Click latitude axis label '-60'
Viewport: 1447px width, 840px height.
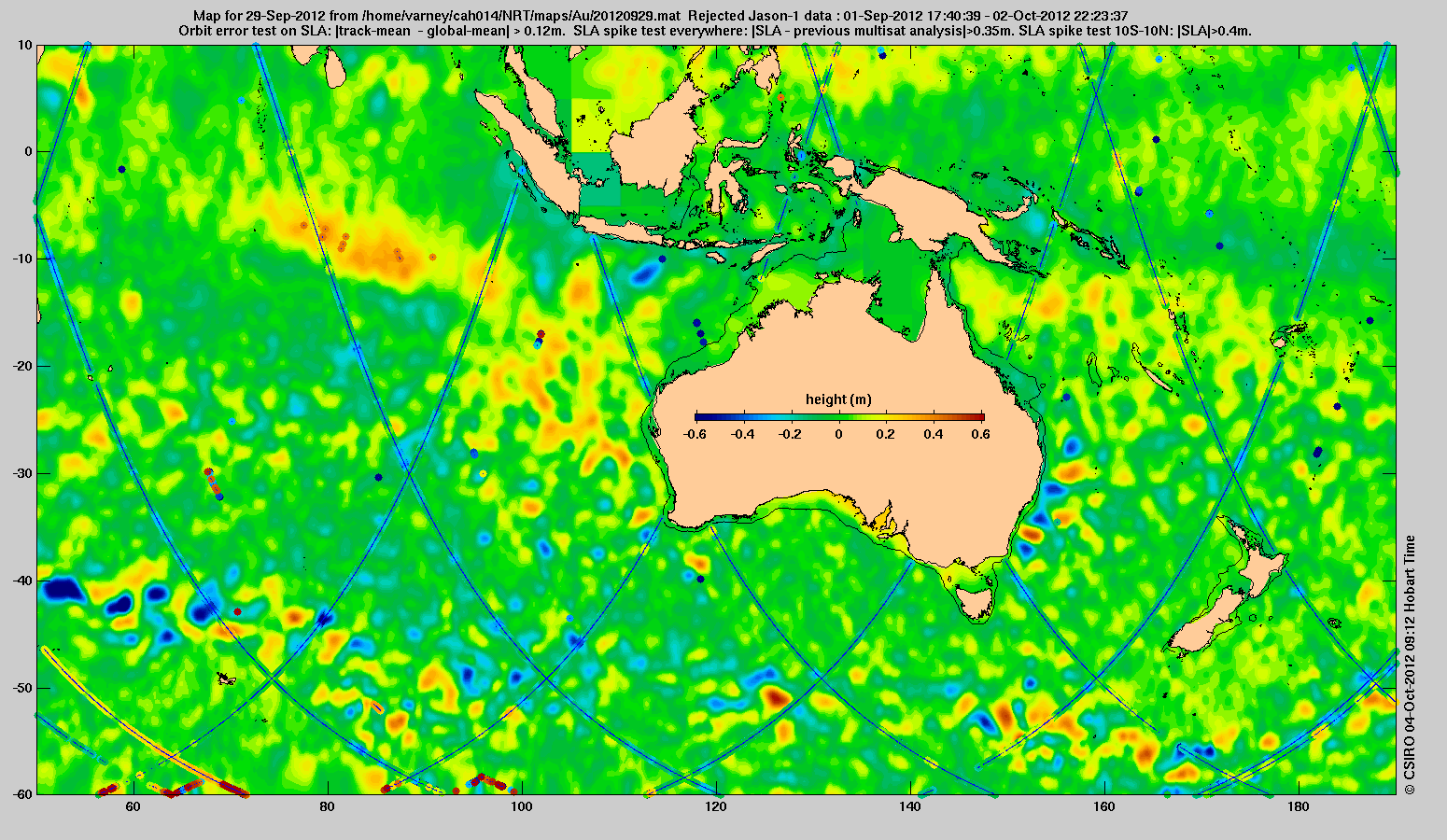(21, 794)
